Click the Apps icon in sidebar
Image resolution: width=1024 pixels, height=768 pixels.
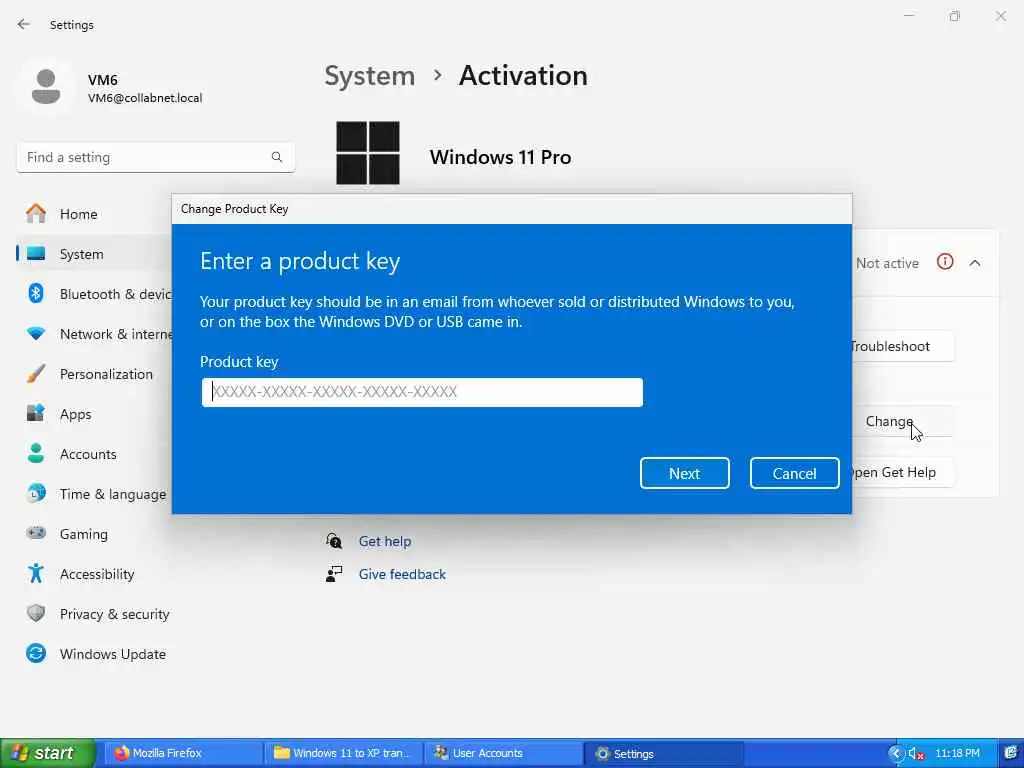click(x=36, y=413)
